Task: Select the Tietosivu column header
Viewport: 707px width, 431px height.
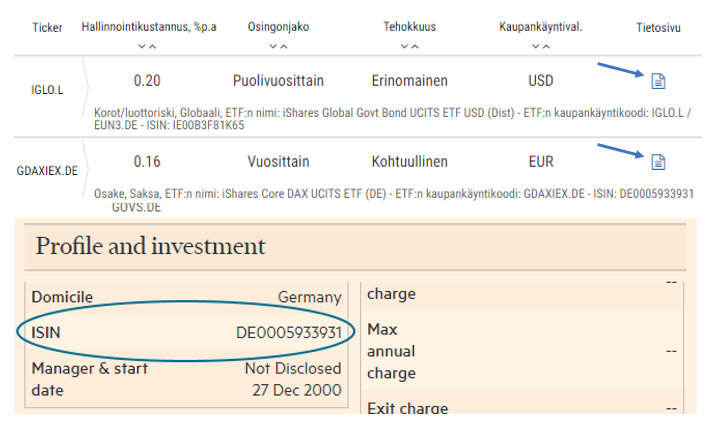Action: pyautogui.click(x=658, y=27)
